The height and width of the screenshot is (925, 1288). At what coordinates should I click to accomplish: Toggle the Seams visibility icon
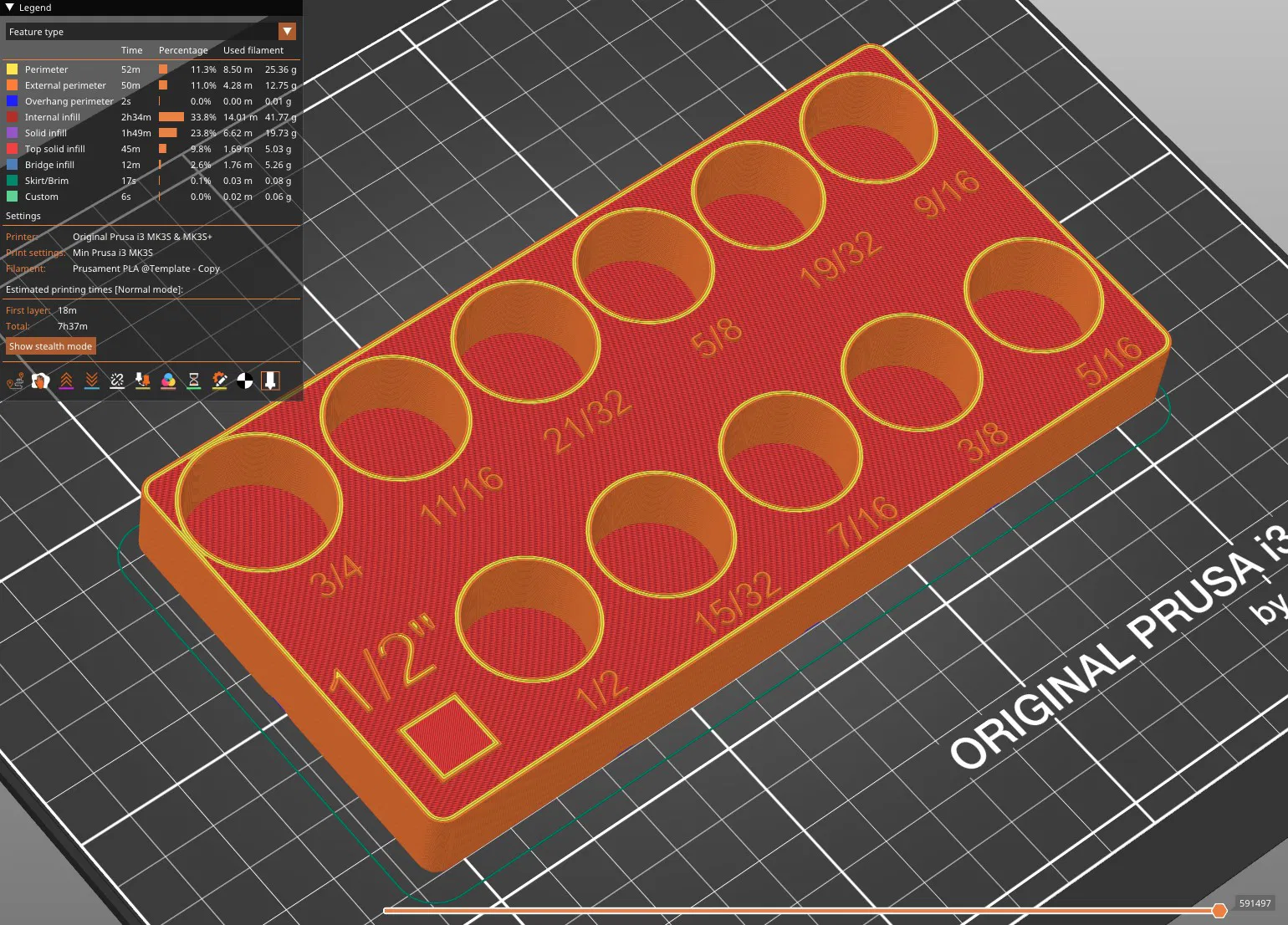coord(117,381)
